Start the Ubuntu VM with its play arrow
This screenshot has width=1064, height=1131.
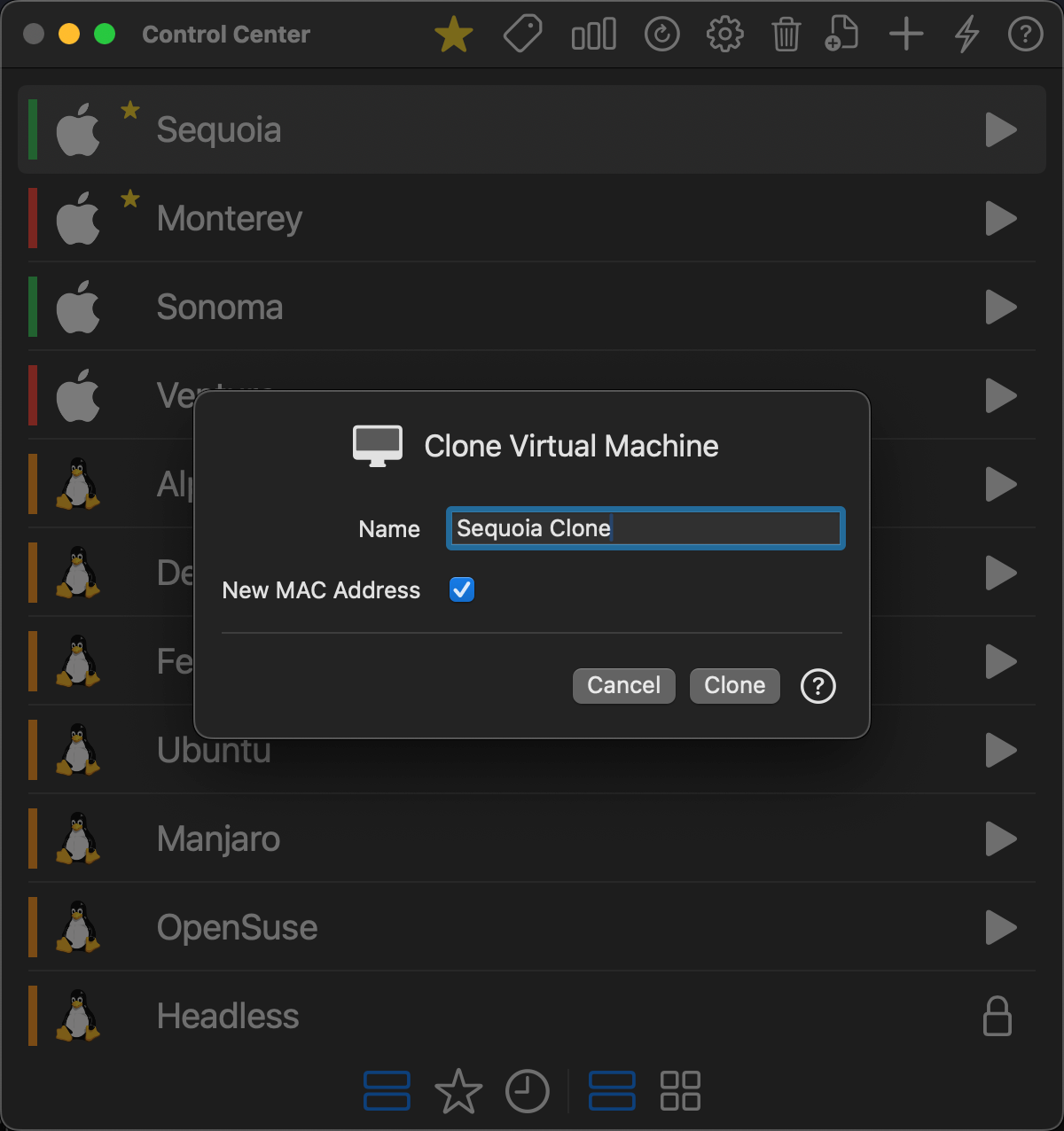(1000, 751)
